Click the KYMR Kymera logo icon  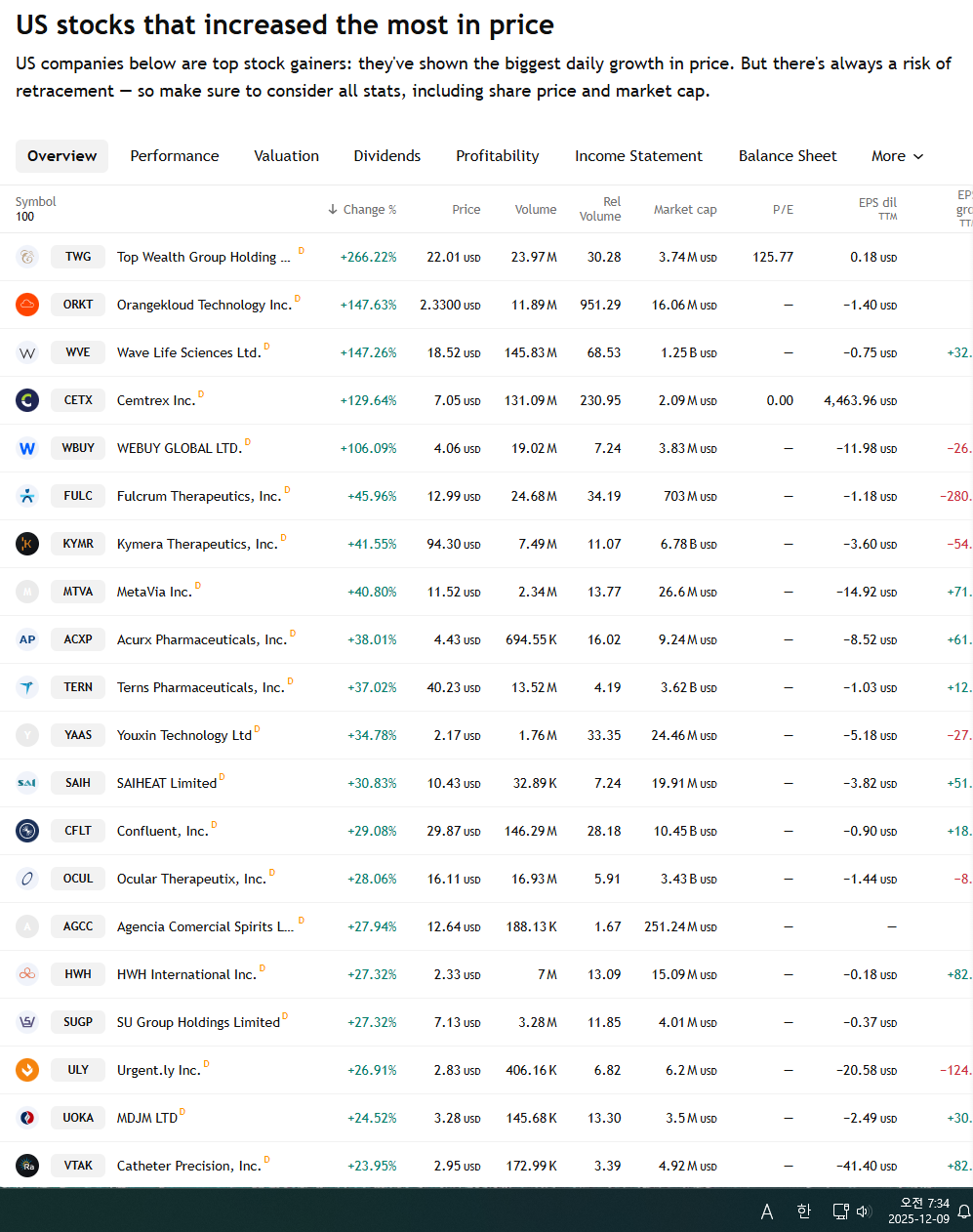tap(27, 544)
